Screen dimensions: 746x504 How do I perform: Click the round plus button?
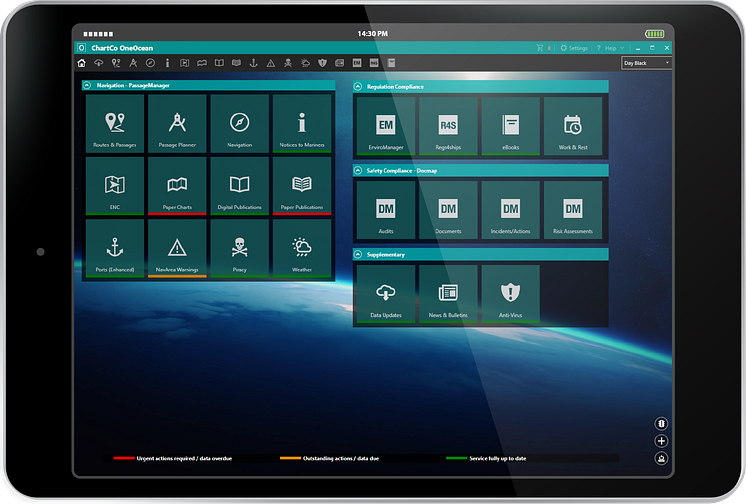point(661,441)
